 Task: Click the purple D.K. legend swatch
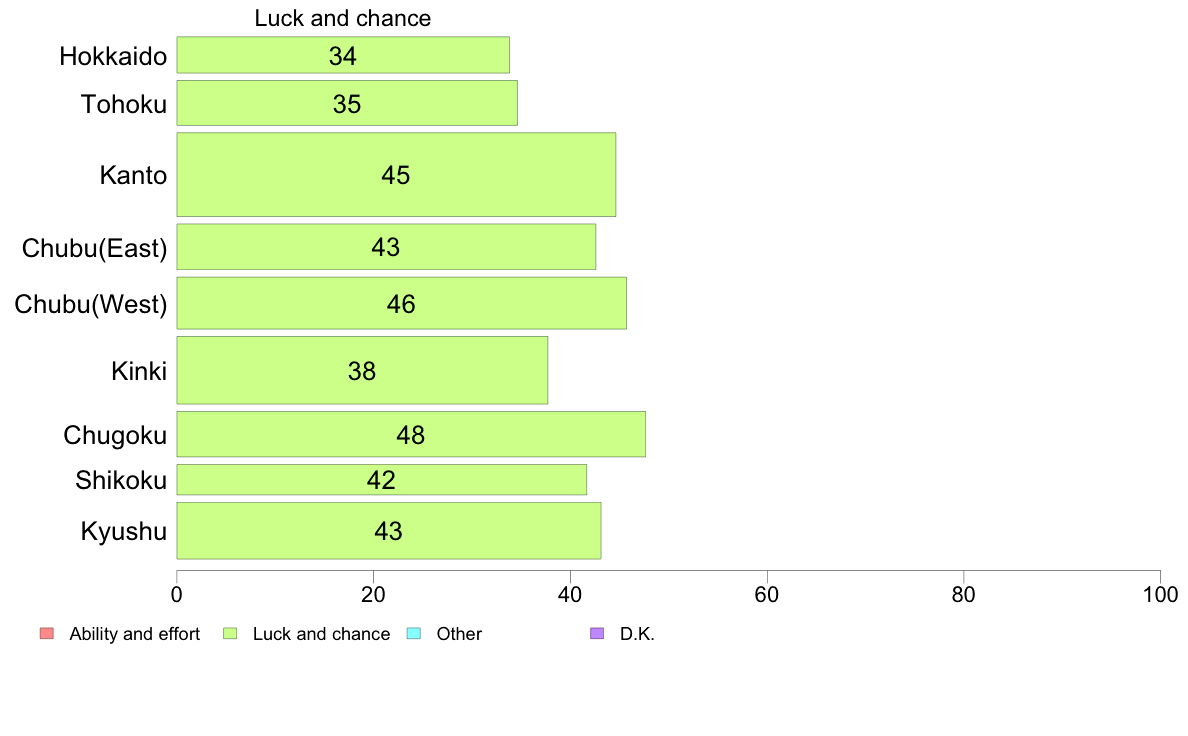(x=597, y=634)
